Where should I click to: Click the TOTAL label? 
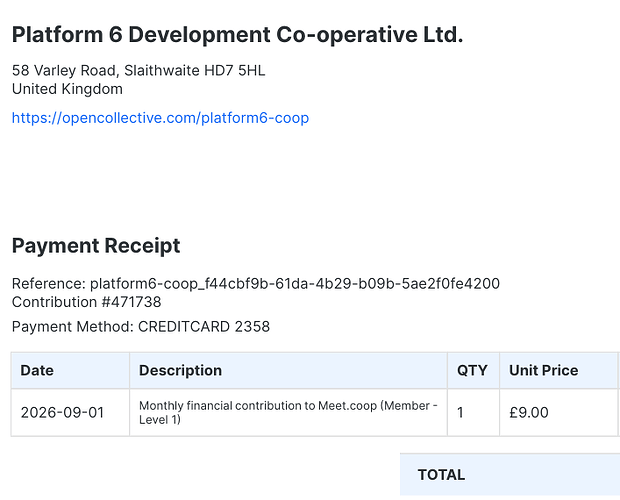pos(441,475)
